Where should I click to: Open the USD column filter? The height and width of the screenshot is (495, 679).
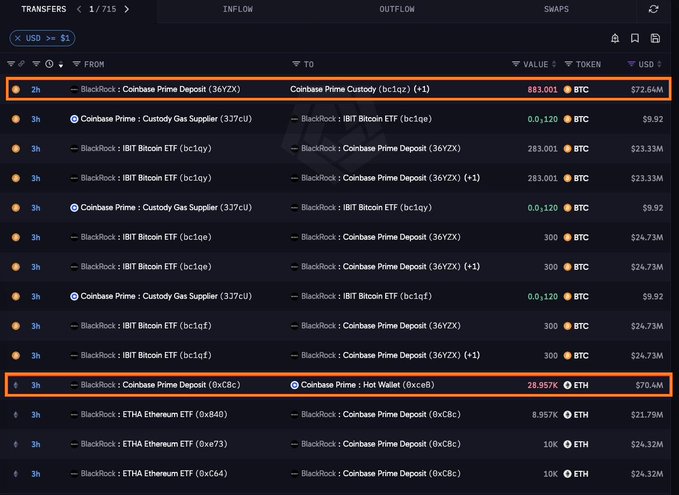631,64
